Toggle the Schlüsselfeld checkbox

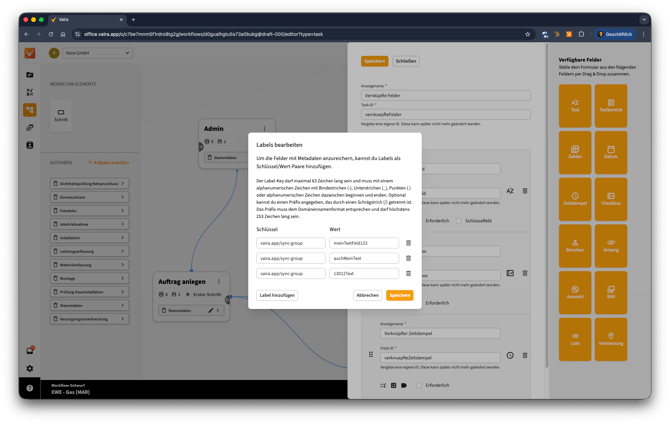pos(459,221)
